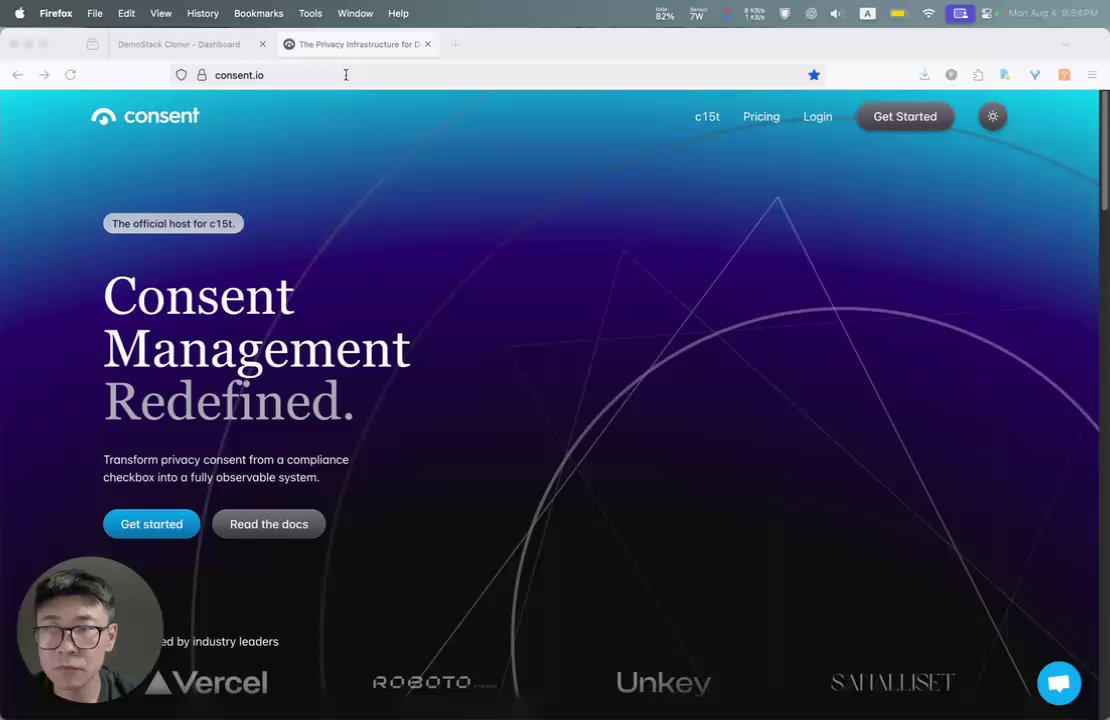The height and width of the screenshot is (720, 1110).
Task: Open the Bookmarks menu
Action: tap(258, 13)
